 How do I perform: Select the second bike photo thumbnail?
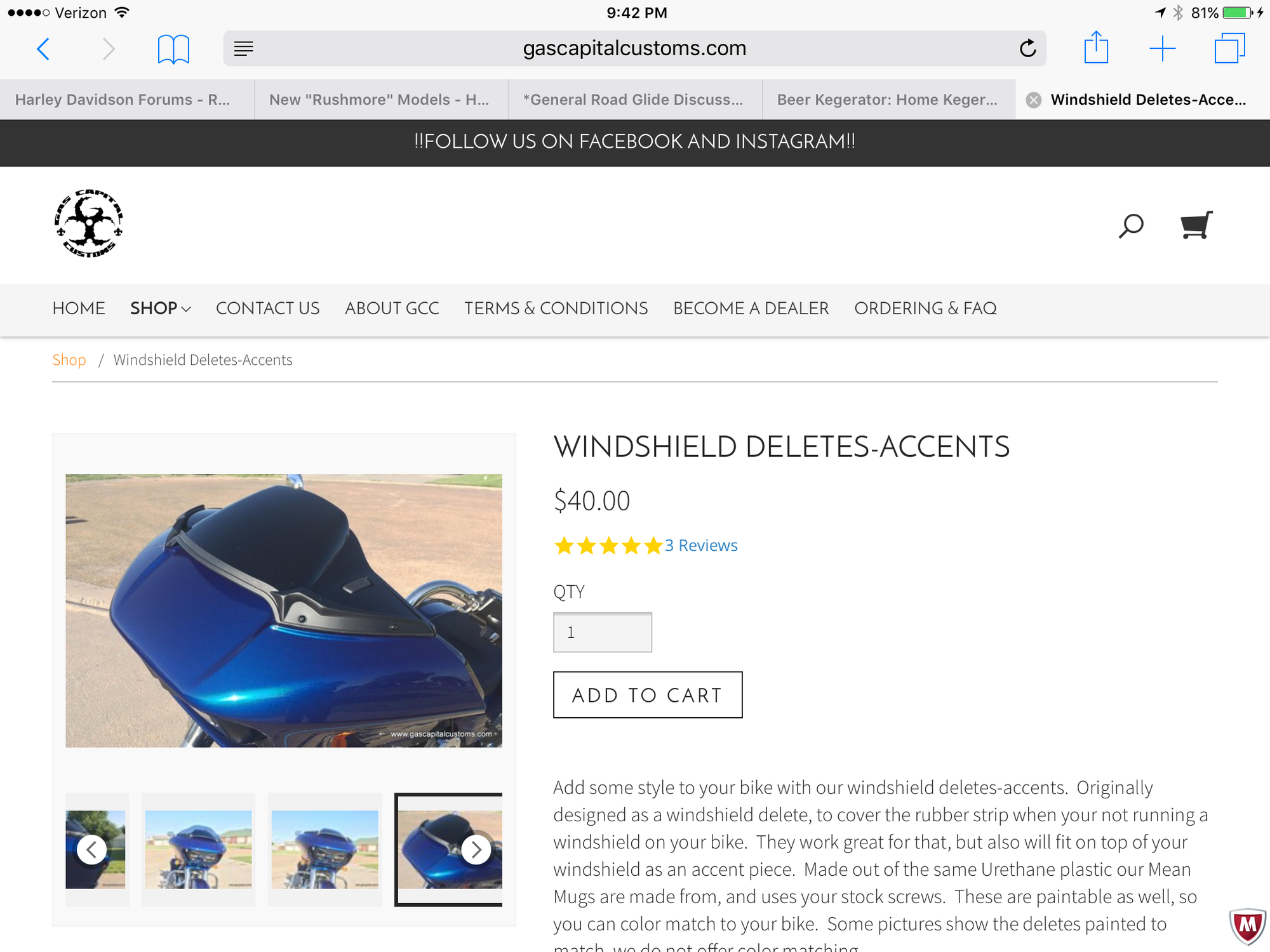198,849
